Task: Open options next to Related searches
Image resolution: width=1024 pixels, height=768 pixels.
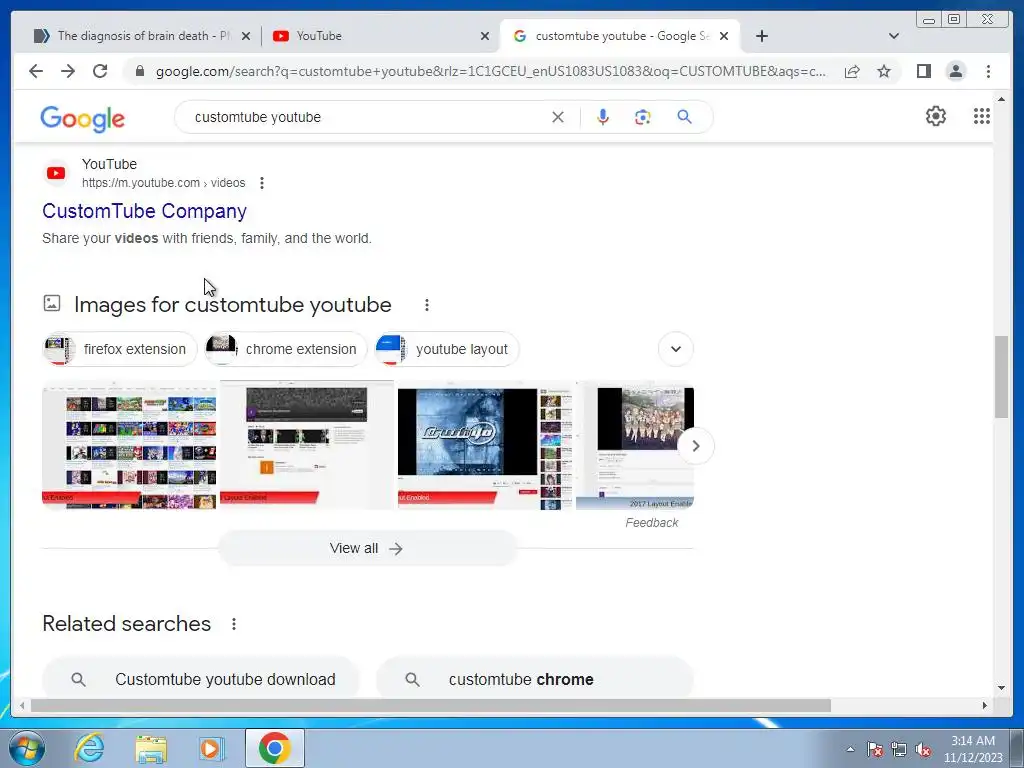Action: pos(234,624)
